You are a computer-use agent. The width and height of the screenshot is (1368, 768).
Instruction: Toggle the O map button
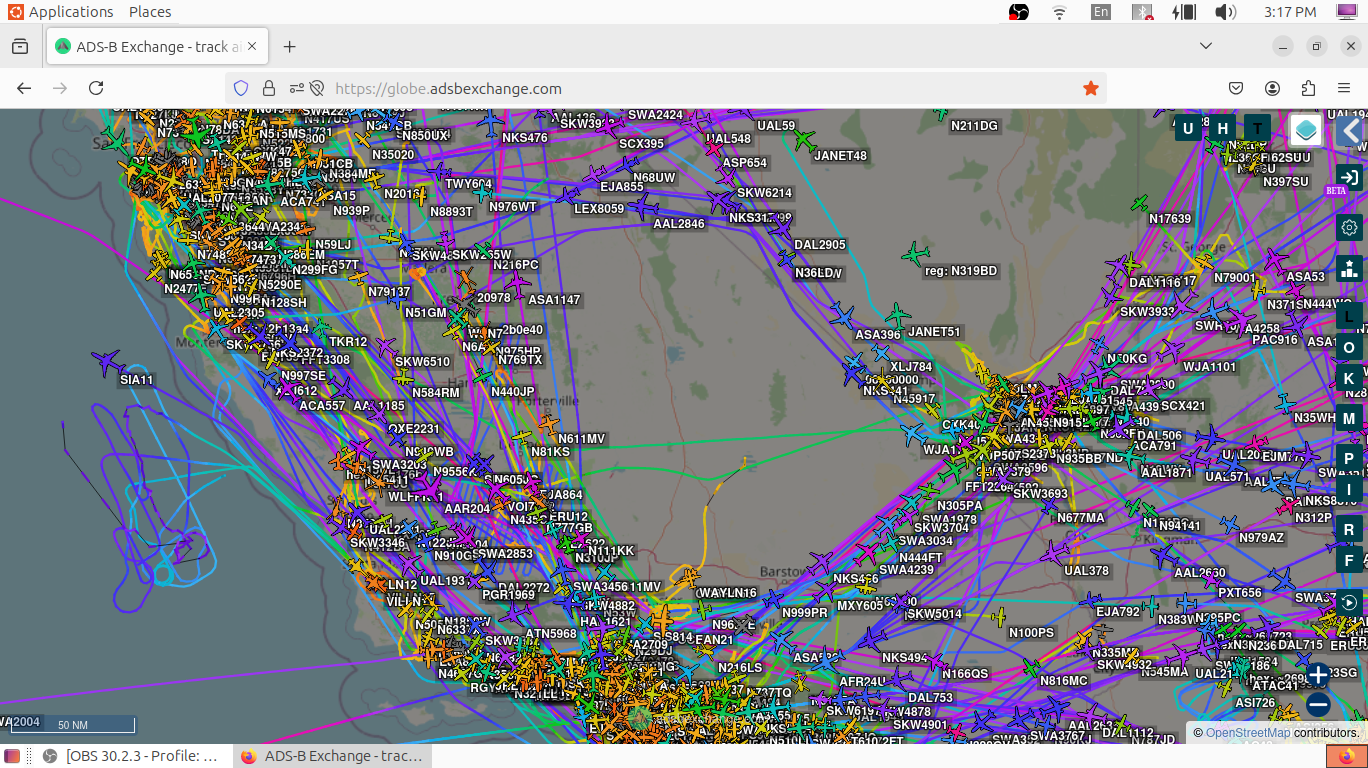(1349, 348)
